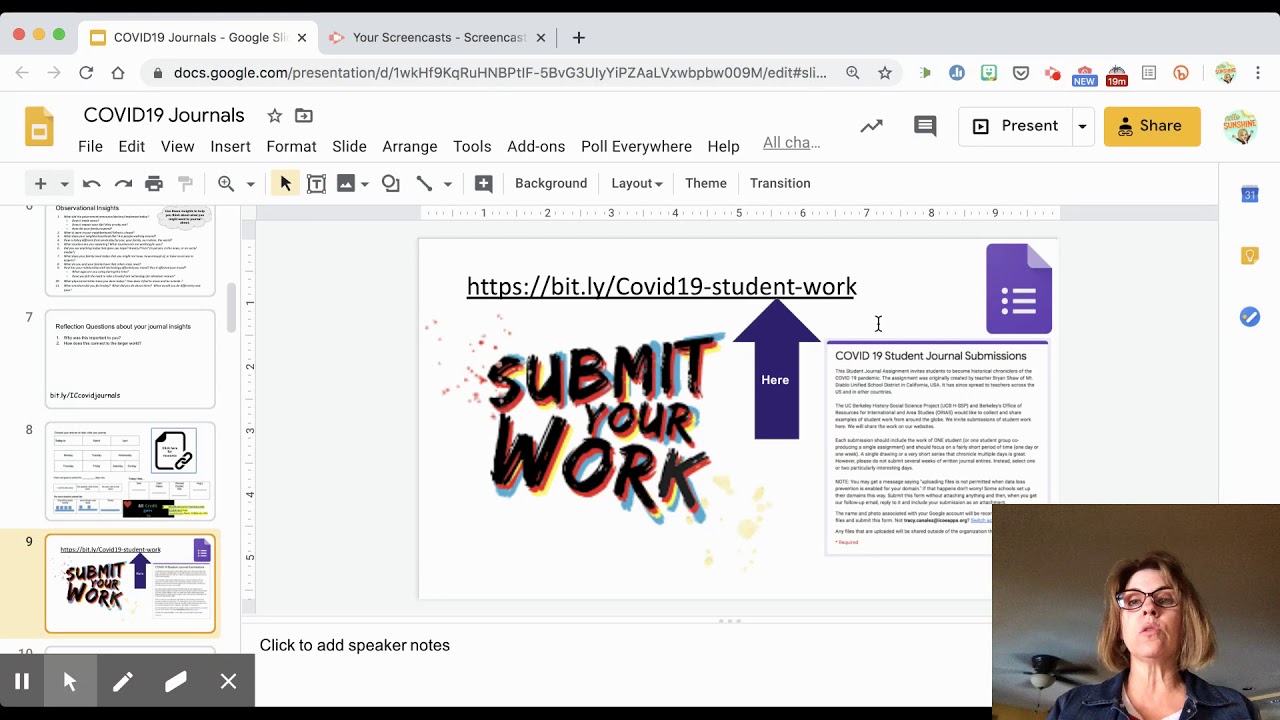This screenshot has height=720, width=1280.
Task: Select the arrow cursor Select tool
Action: point(285,183)
